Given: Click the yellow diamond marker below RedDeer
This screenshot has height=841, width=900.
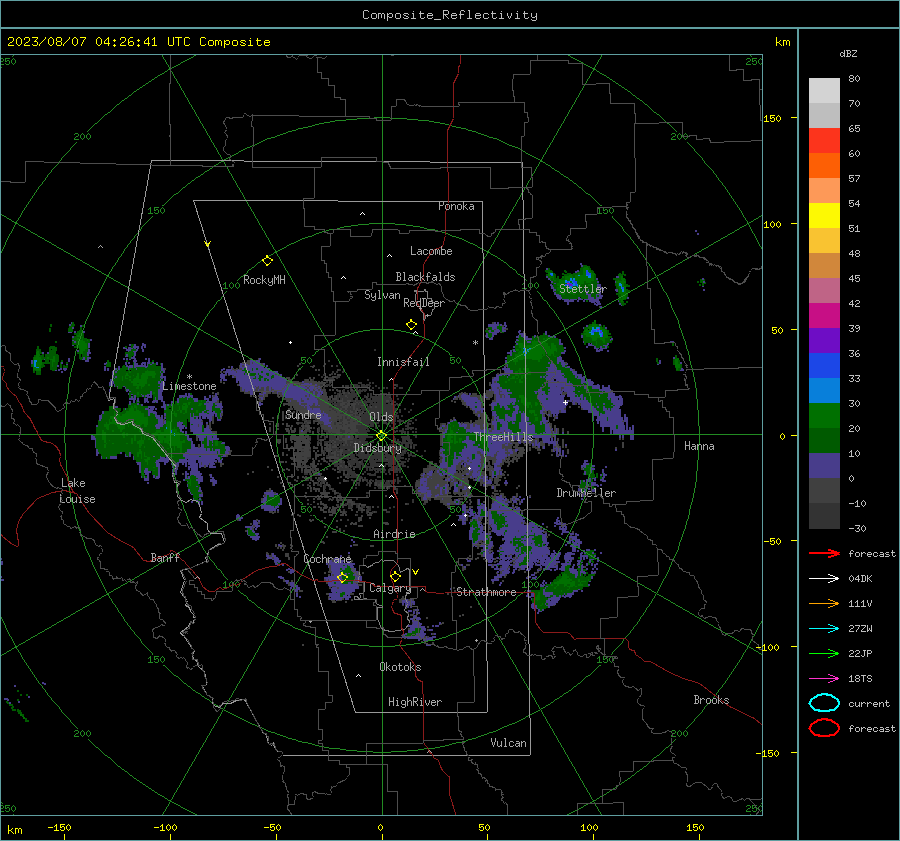Looking at the screenshot, I should pyautogui.click(x=412, y=325).
